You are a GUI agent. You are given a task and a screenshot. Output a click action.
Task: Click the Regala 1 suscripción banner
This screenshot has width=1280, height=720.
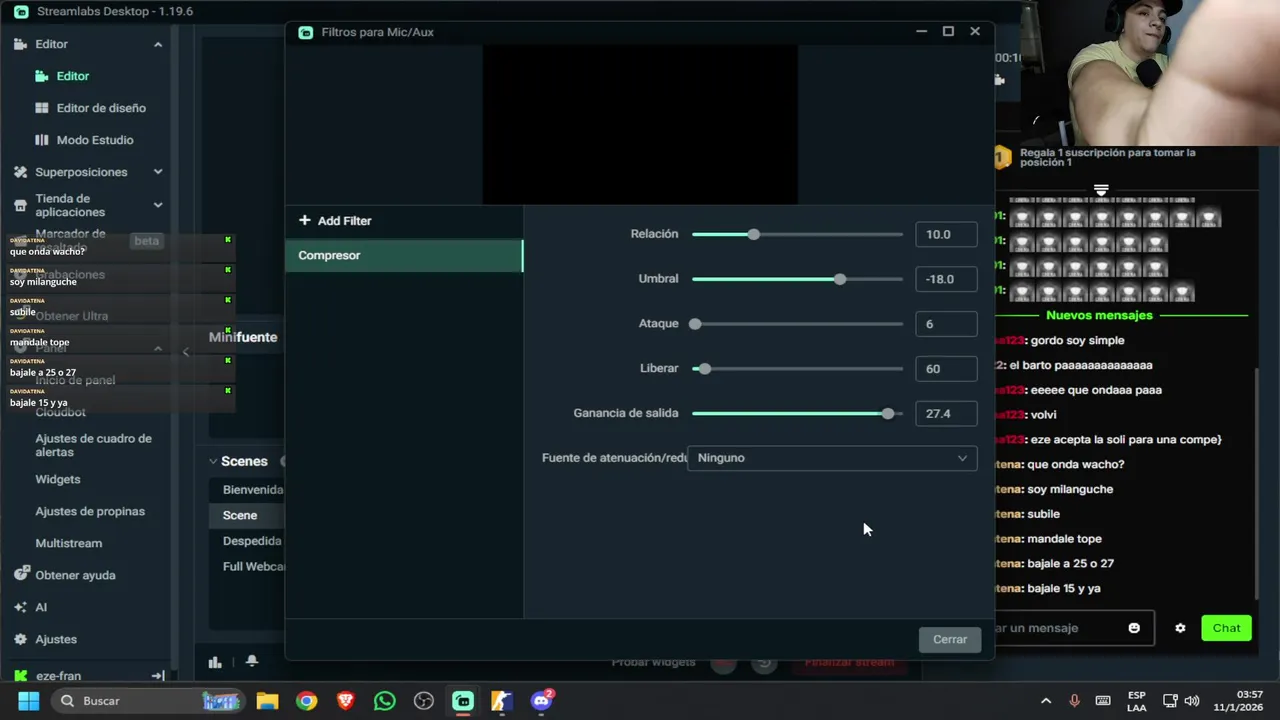(1107, 157)
